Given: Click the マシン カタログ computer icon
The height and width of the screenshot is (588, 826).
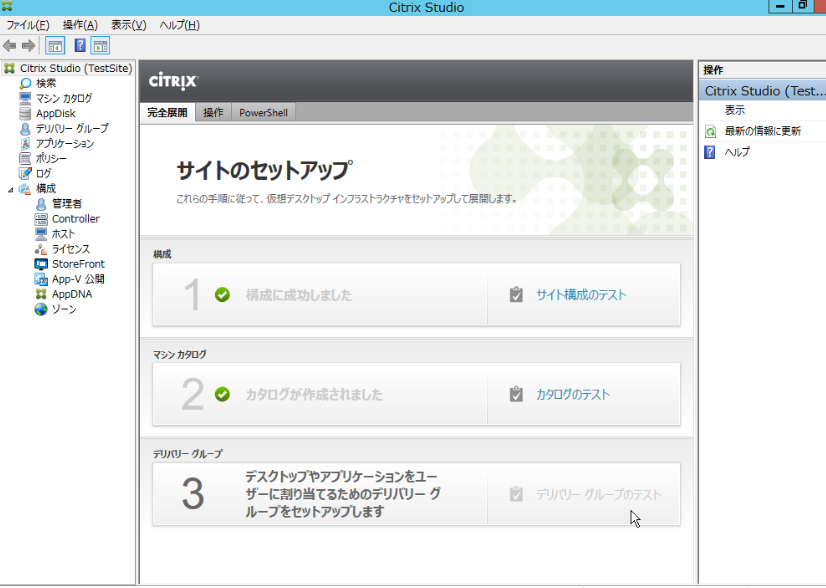Looking at the screenshot, I should (x=25, y=98).
